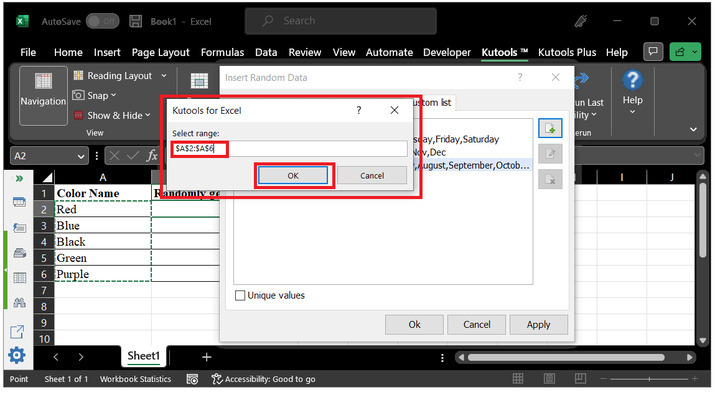715x395 pixels.
Task: Click the Search box in title bar
Action: coord(340,21)
